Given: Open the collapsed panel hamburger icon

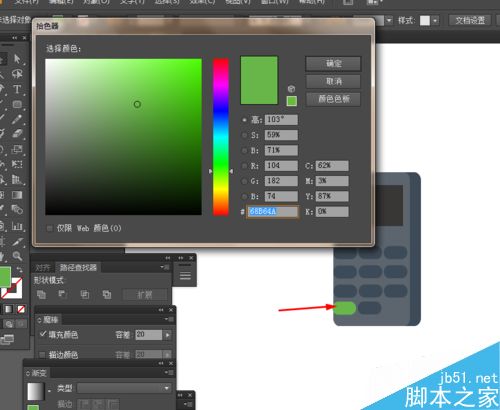Looking at the screenshot, I should (x=185, y=276).
